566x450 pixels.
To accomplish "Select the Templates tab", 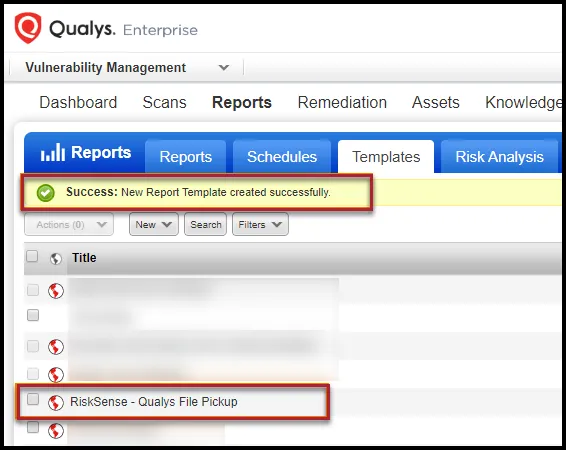I will 386,157.
